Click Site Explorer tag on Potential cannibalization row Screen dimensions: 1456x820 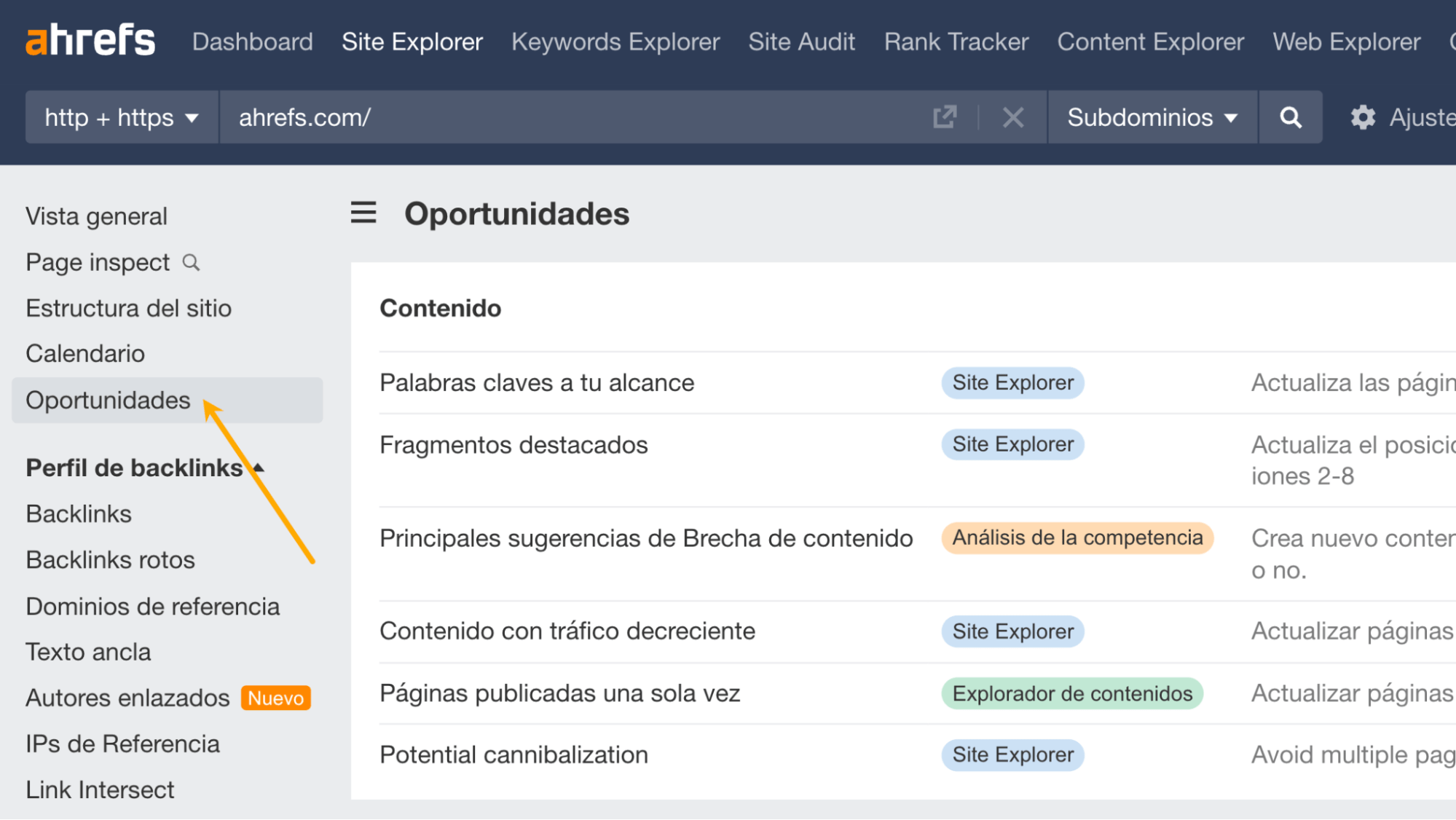(1012, 754)
